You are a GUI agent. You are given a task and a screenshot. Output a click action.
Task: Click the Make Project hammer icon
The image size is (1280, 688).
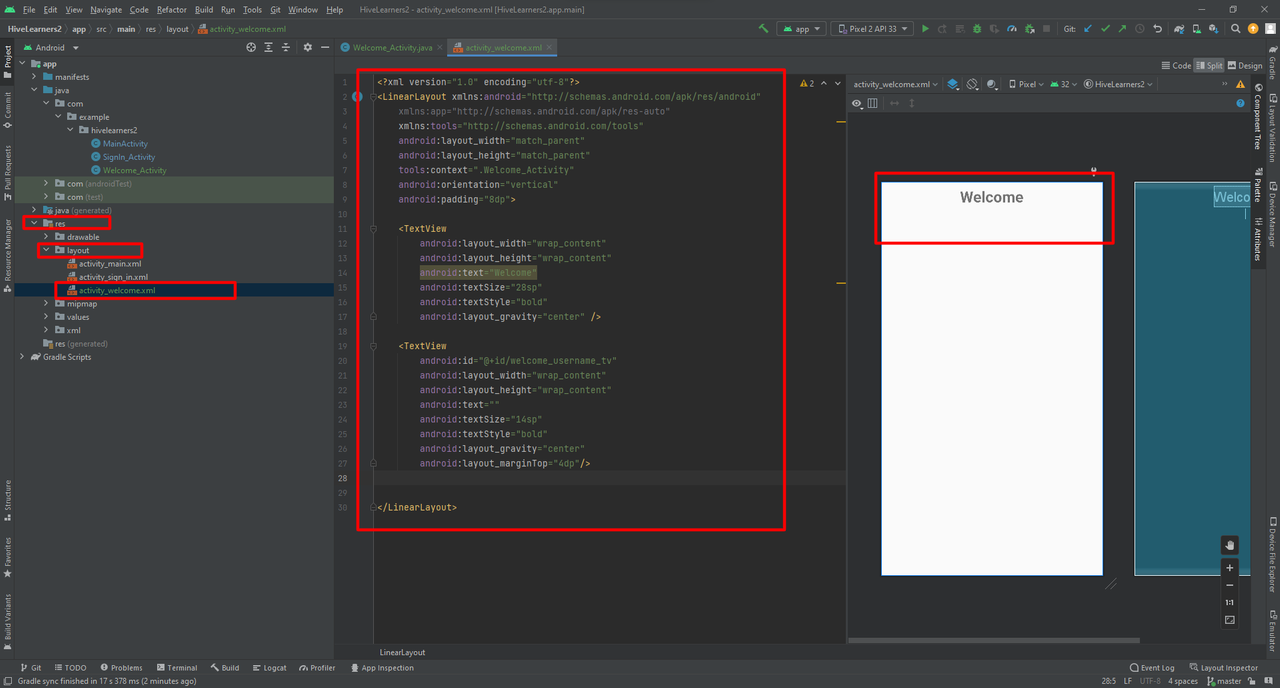click(763, 29)
